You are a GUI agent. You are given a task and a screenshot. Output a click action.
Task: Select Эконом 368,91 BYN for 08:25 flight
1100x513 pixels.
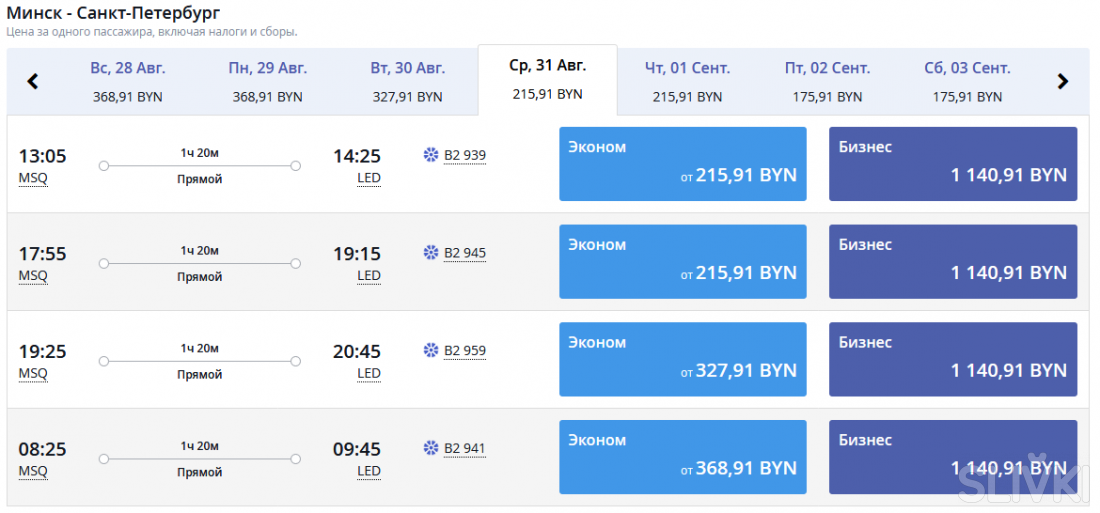click(x=683, y=456)
